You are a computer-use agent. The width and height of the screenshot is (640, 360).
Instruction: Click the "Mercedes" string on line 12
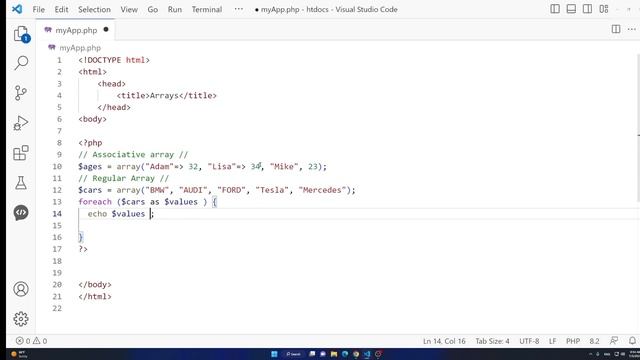click(x=322, y=190)
